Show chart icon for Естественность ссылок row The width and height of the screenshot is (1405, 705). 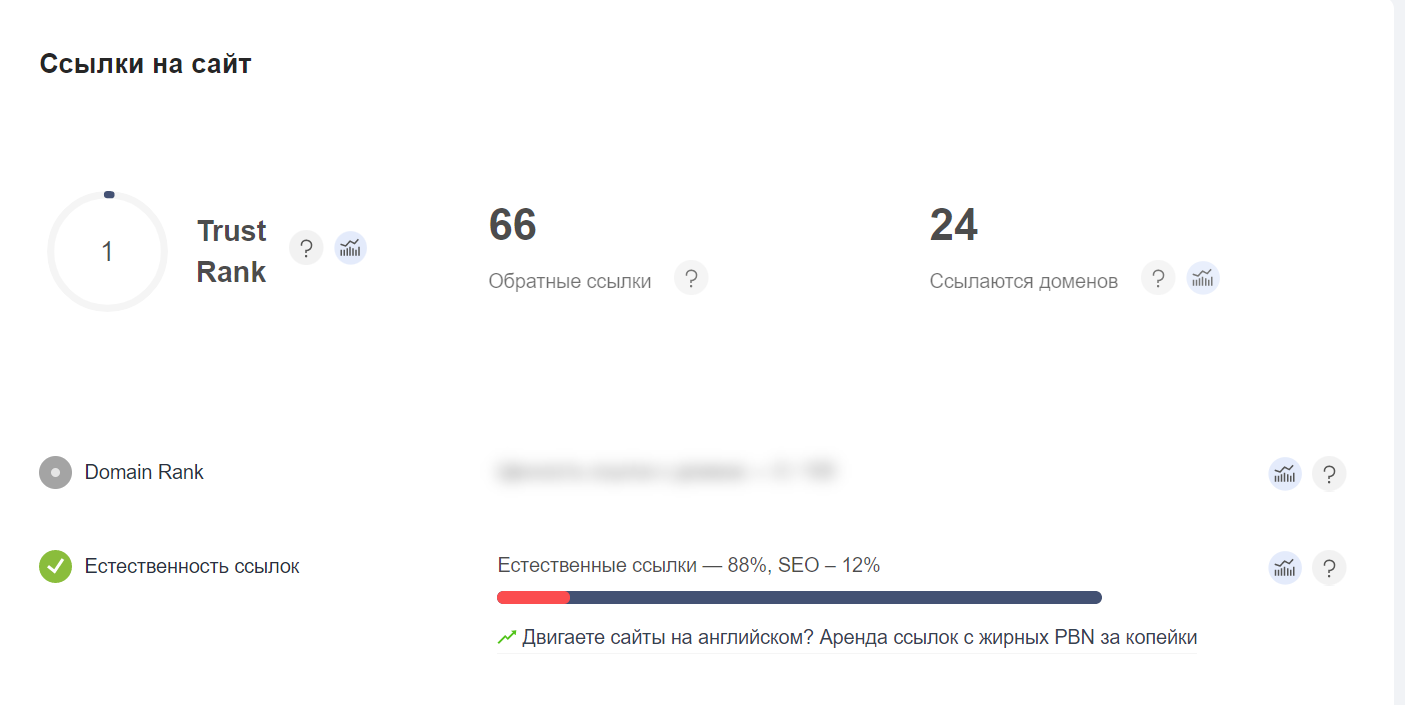pyautogui.click(x=1285, y=568)
